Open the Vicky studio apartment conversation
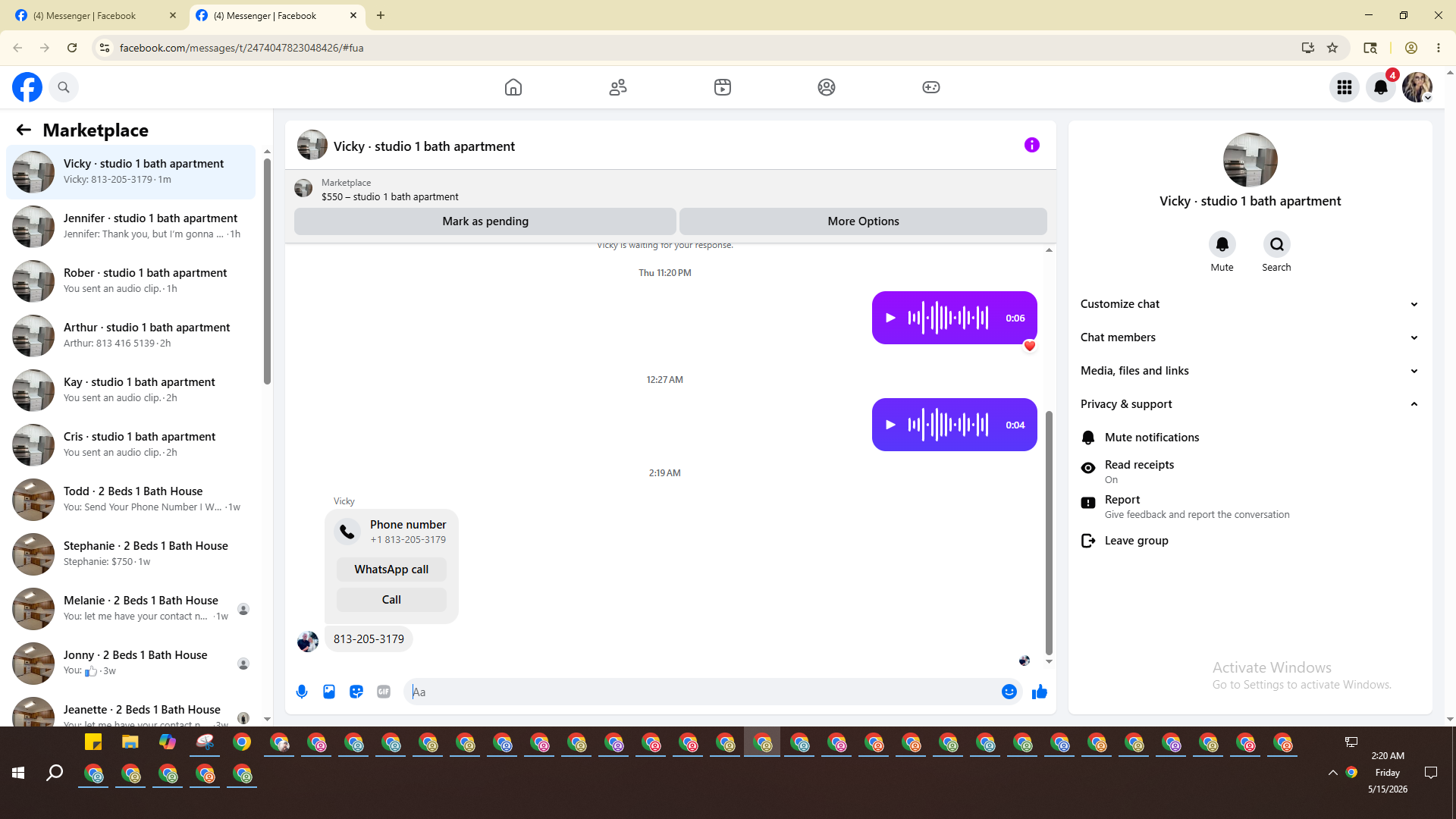The width and height of the screenshot is (1456, 819). (131, 172)
